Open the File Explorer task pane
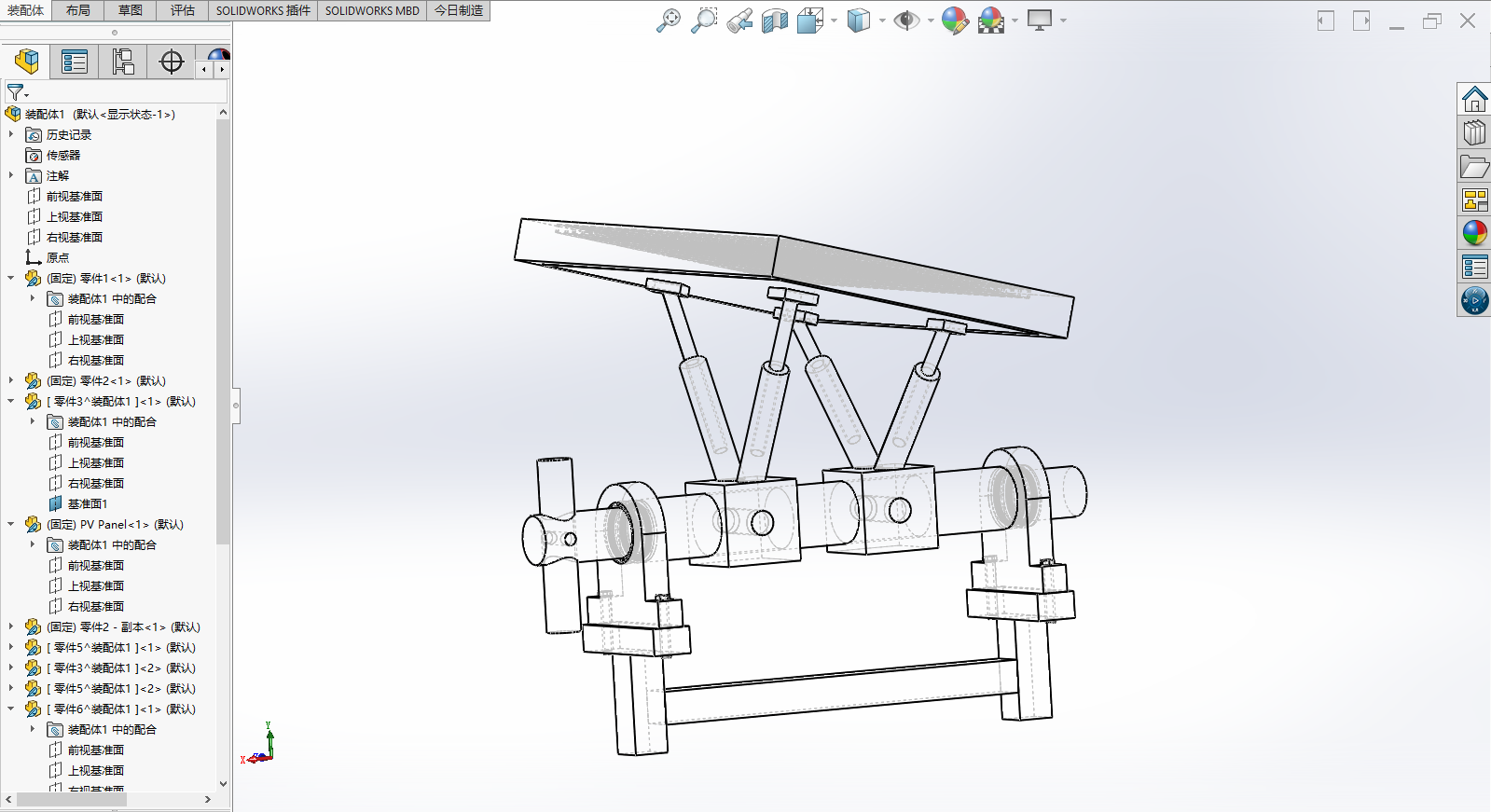The image size is (1491, 812). click(1474, 166)
